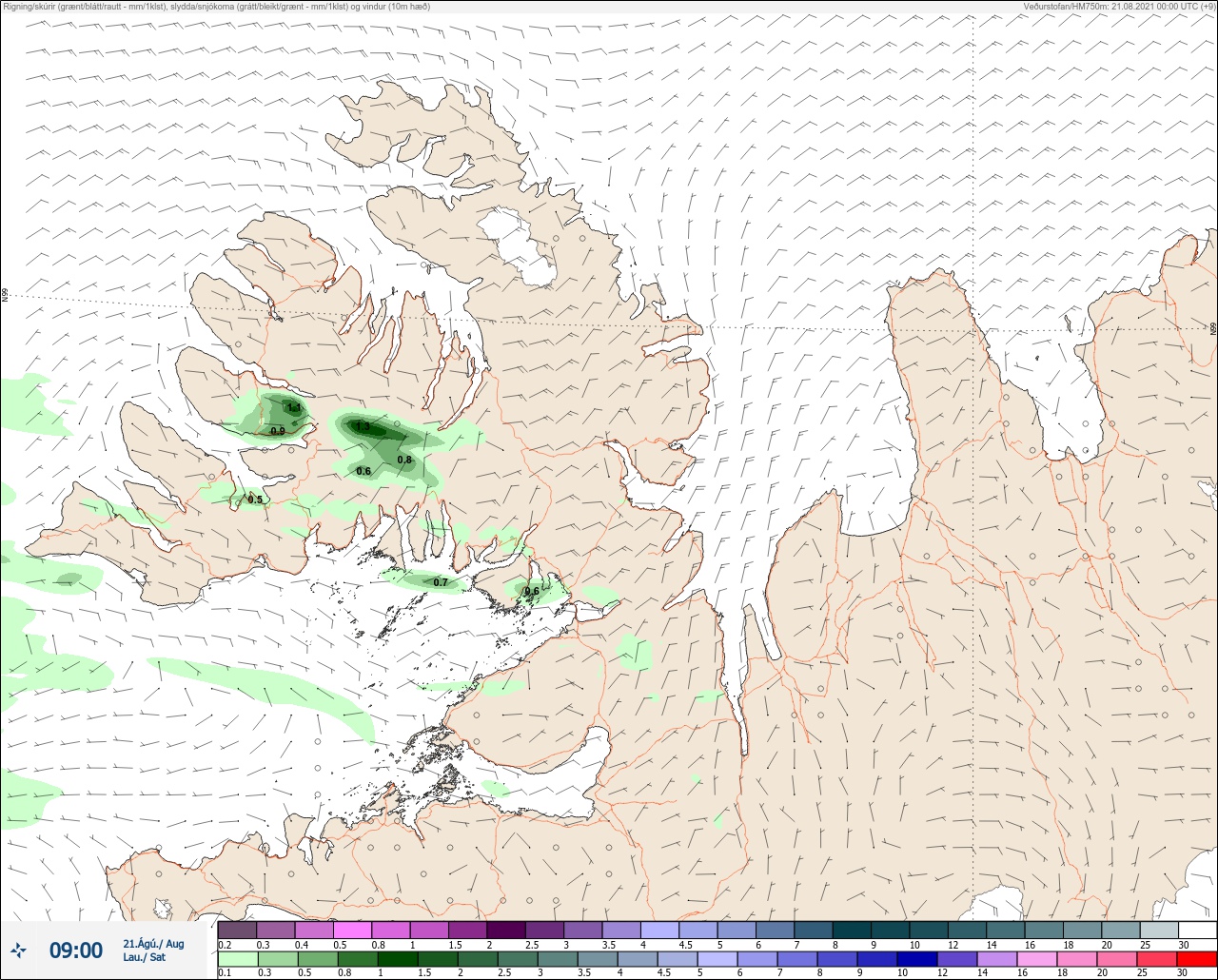Click the 0.8 precipitation value on the map

tap(404, 461)
